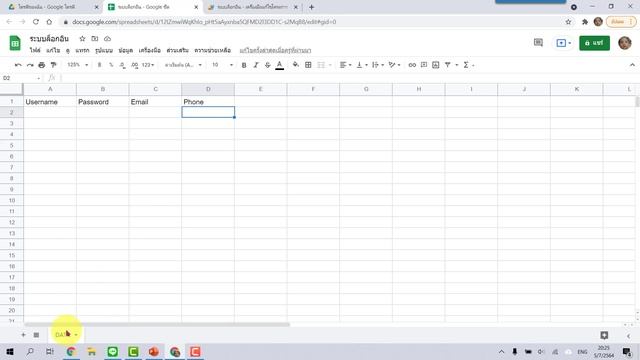The image size is (640, 360).
Task: Insert a chart from toolbar
Action: tap(436, 65)
